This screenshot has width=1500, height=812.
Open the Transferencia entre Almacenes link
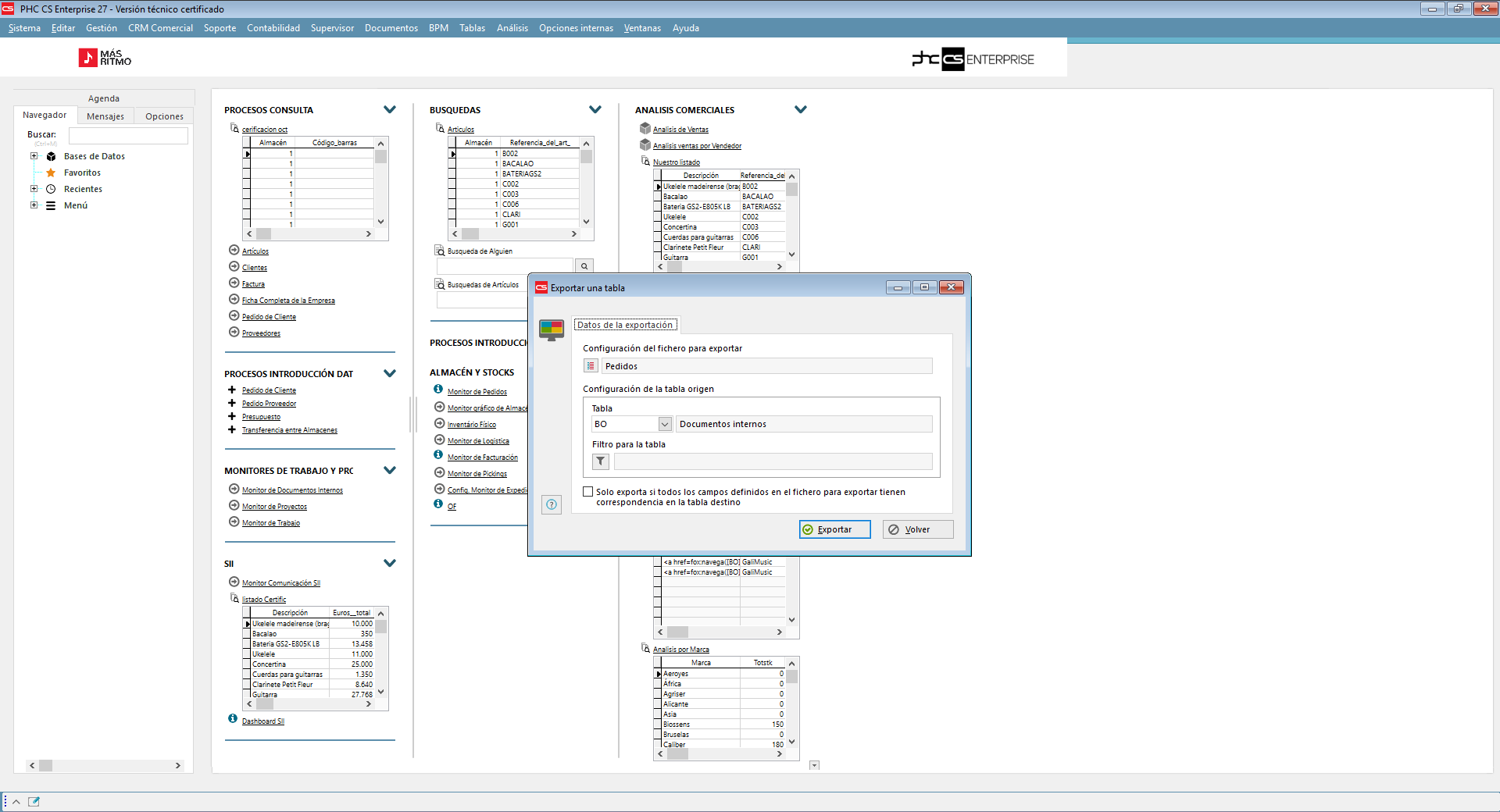(x=290, y=430)
